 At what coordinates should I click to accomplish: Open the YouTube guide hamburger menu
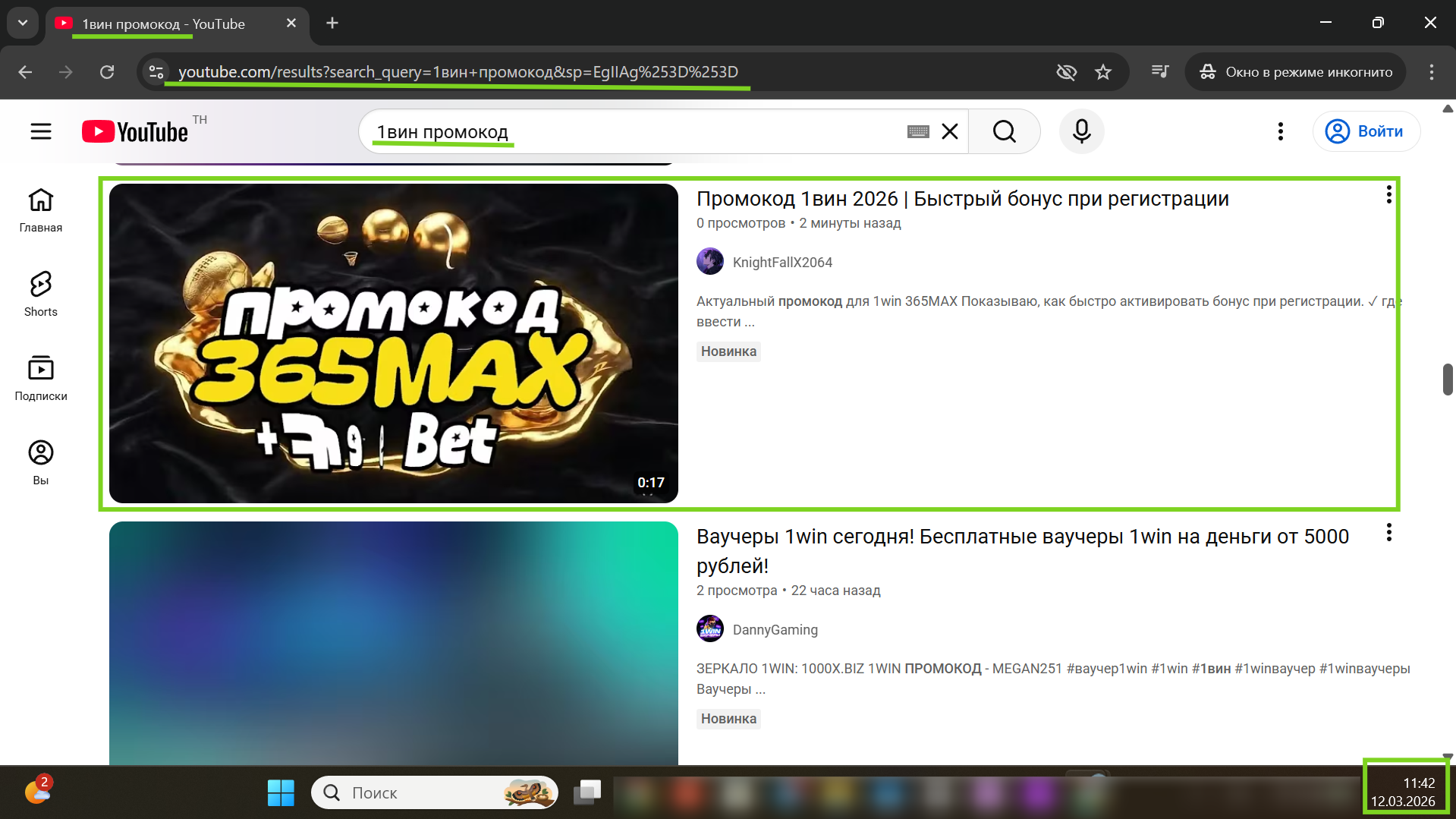[41, 131]
